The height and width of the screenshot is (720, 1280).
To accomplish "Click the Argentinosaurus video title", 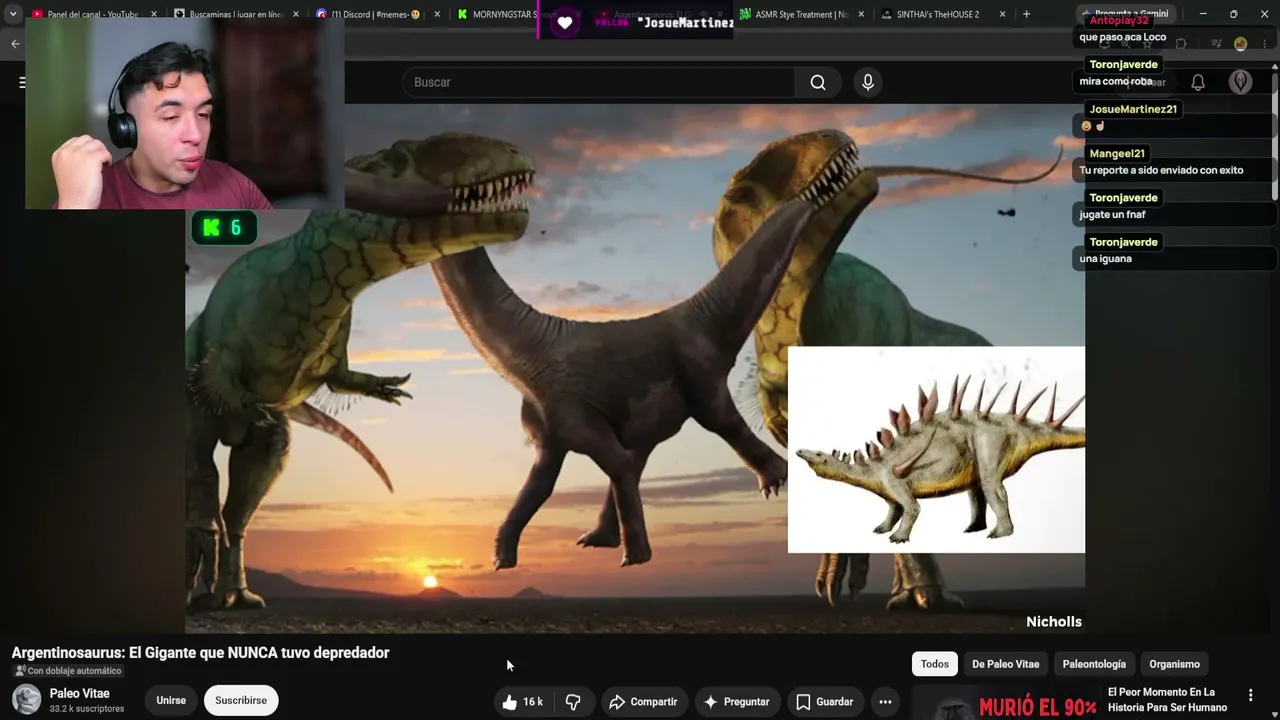I will [200, 653].
